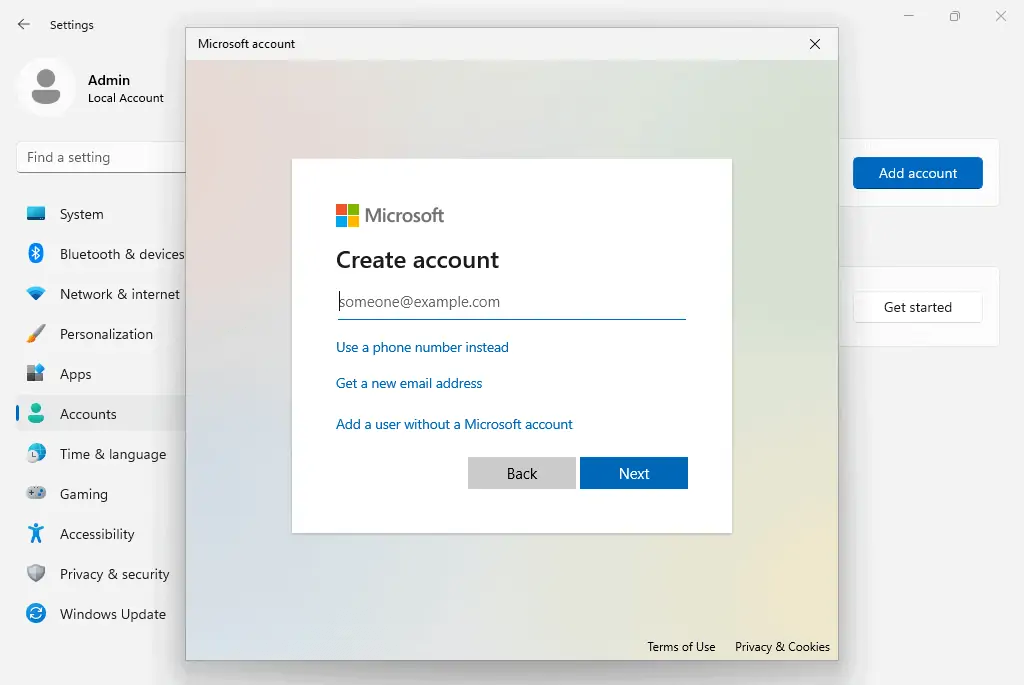Go to Personalization label
Screen dimensions: 1024x685
click(106, 334)
